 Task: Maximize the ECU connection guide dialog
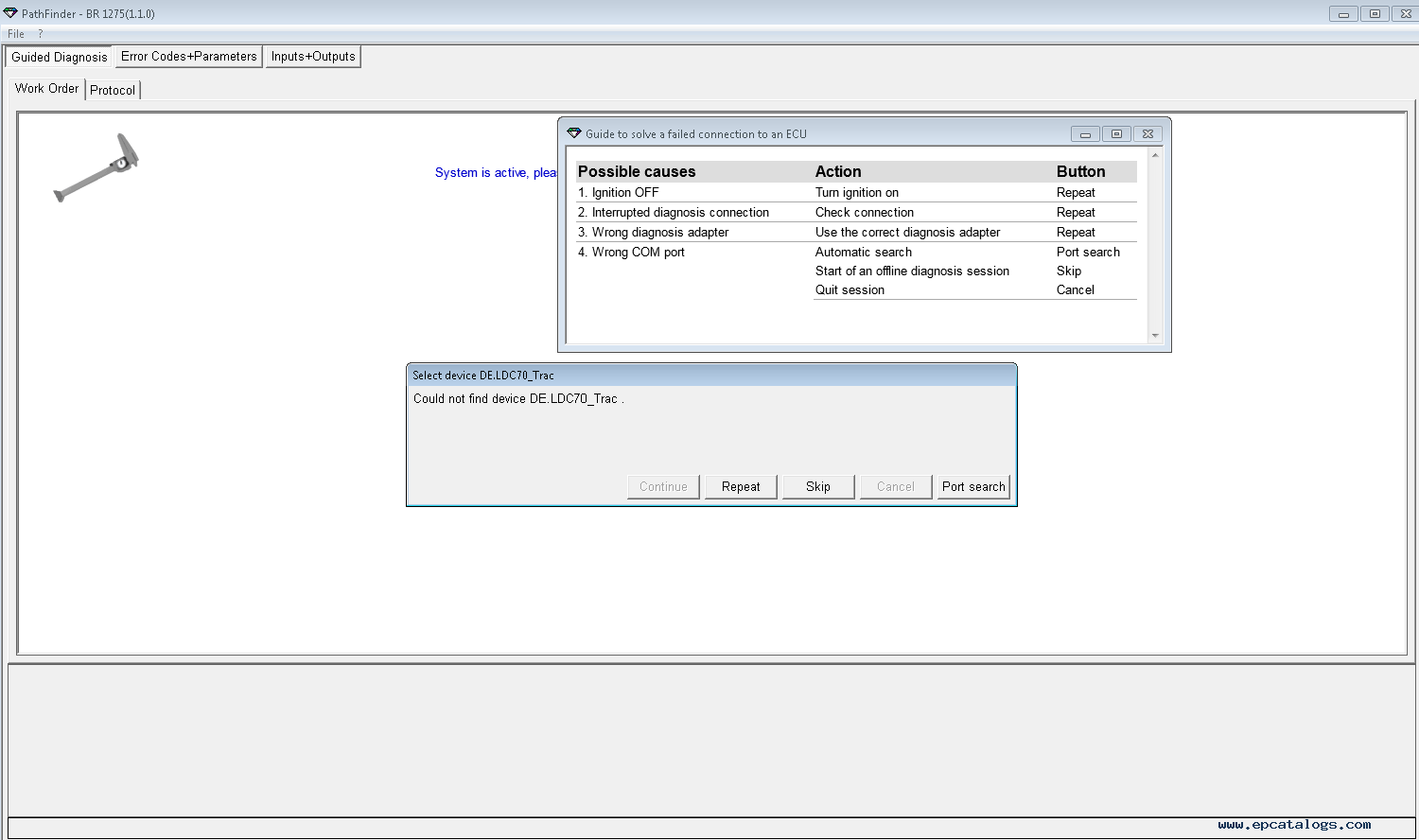[1116, 134]
